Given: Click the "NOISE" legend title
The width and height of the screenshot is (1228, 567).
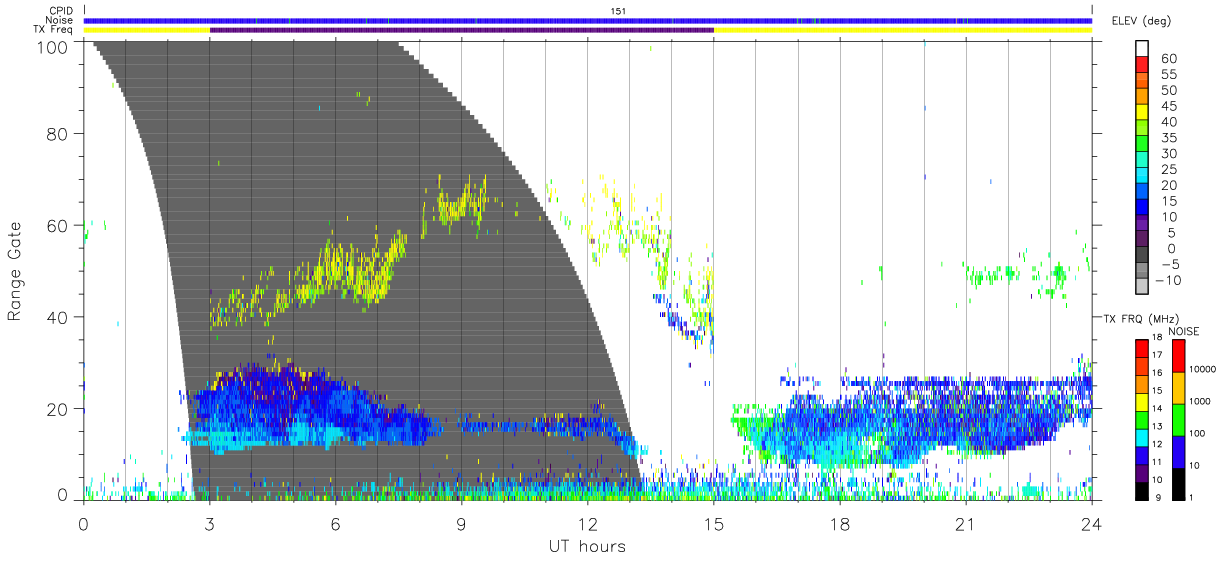Looking at the screenshot, I should tap(1184, 331).
